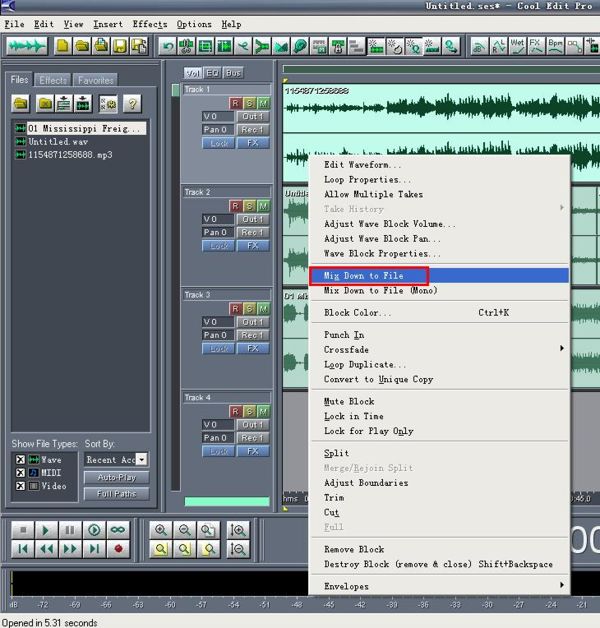Click the Zoom Out vertically icon

(238, 549)
